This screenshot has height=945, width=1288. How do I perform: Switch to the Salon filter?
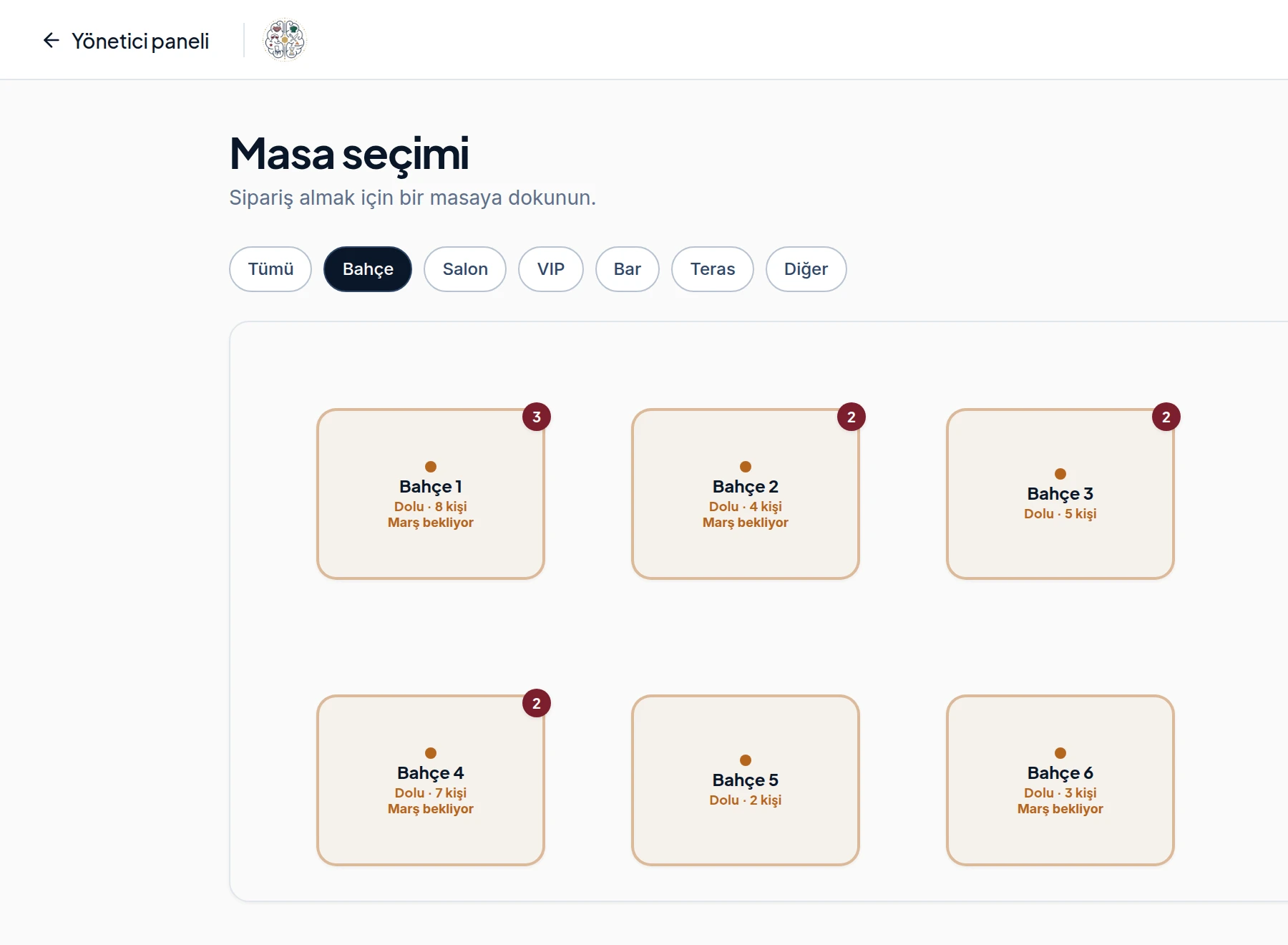[465, 269]
